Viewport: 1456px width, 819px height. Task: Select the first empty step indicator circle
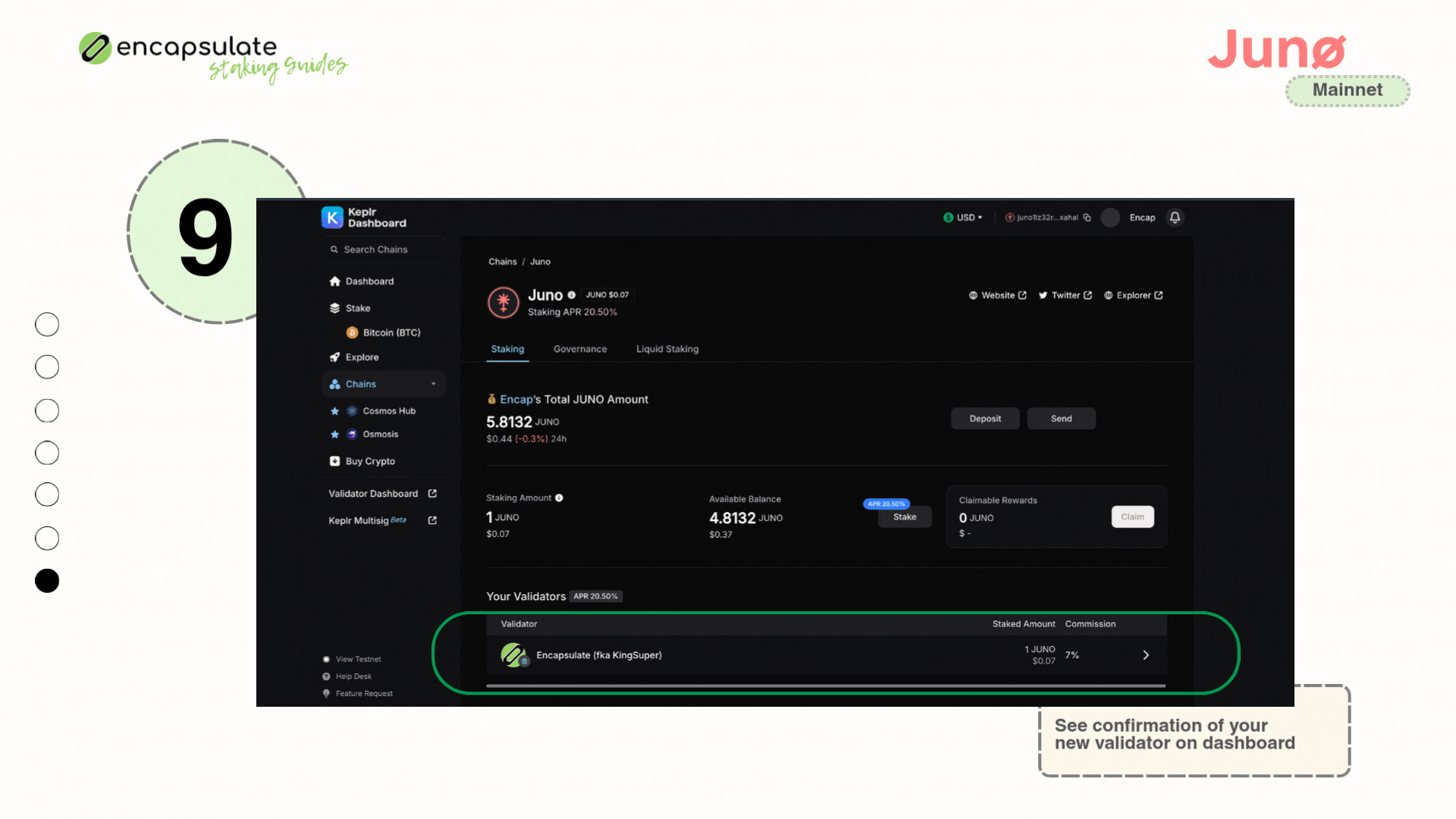47,325
